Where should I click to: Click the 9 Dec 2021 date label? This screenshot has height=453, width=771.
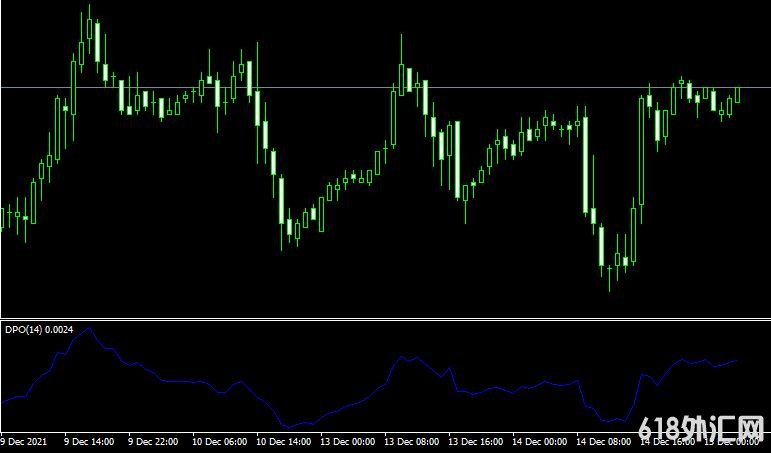(24, 442)
